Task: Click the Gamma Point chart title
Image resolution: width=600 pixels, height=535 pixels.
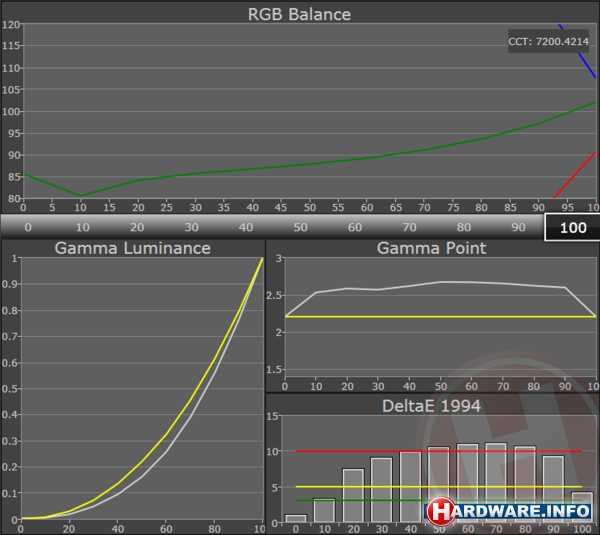Action: coord(432,248)
